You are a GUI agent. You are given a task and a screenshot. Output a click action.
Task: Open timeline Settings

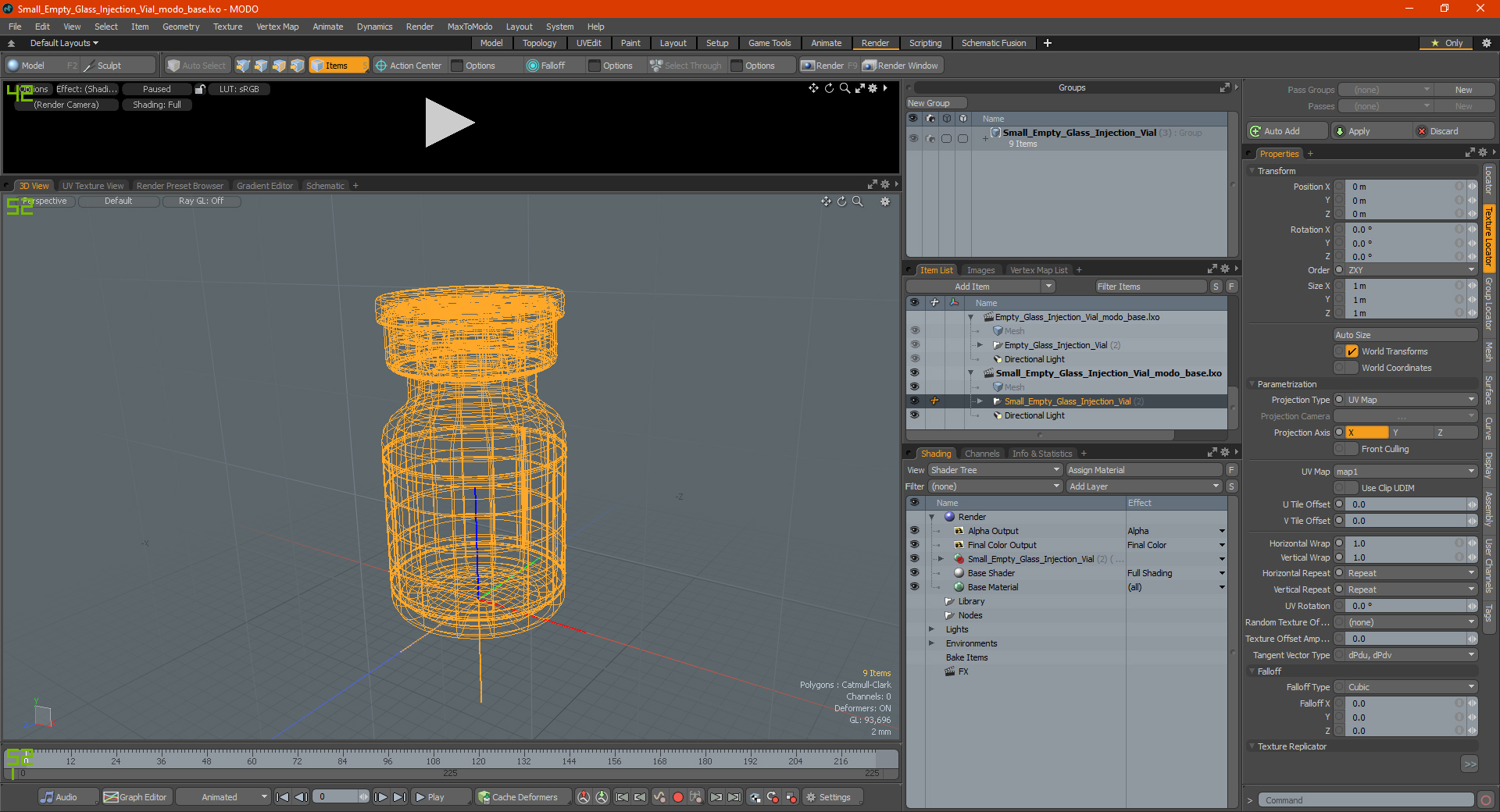[x=833, y=797]
